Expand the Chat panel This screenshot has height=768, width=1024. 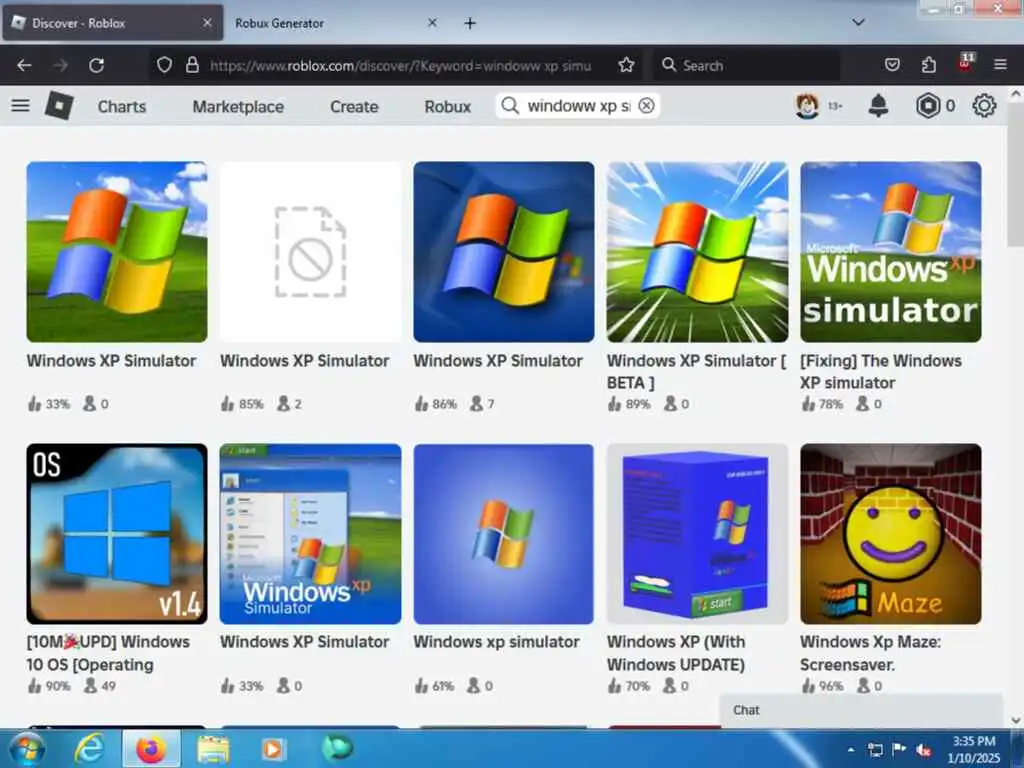point(861,711)
